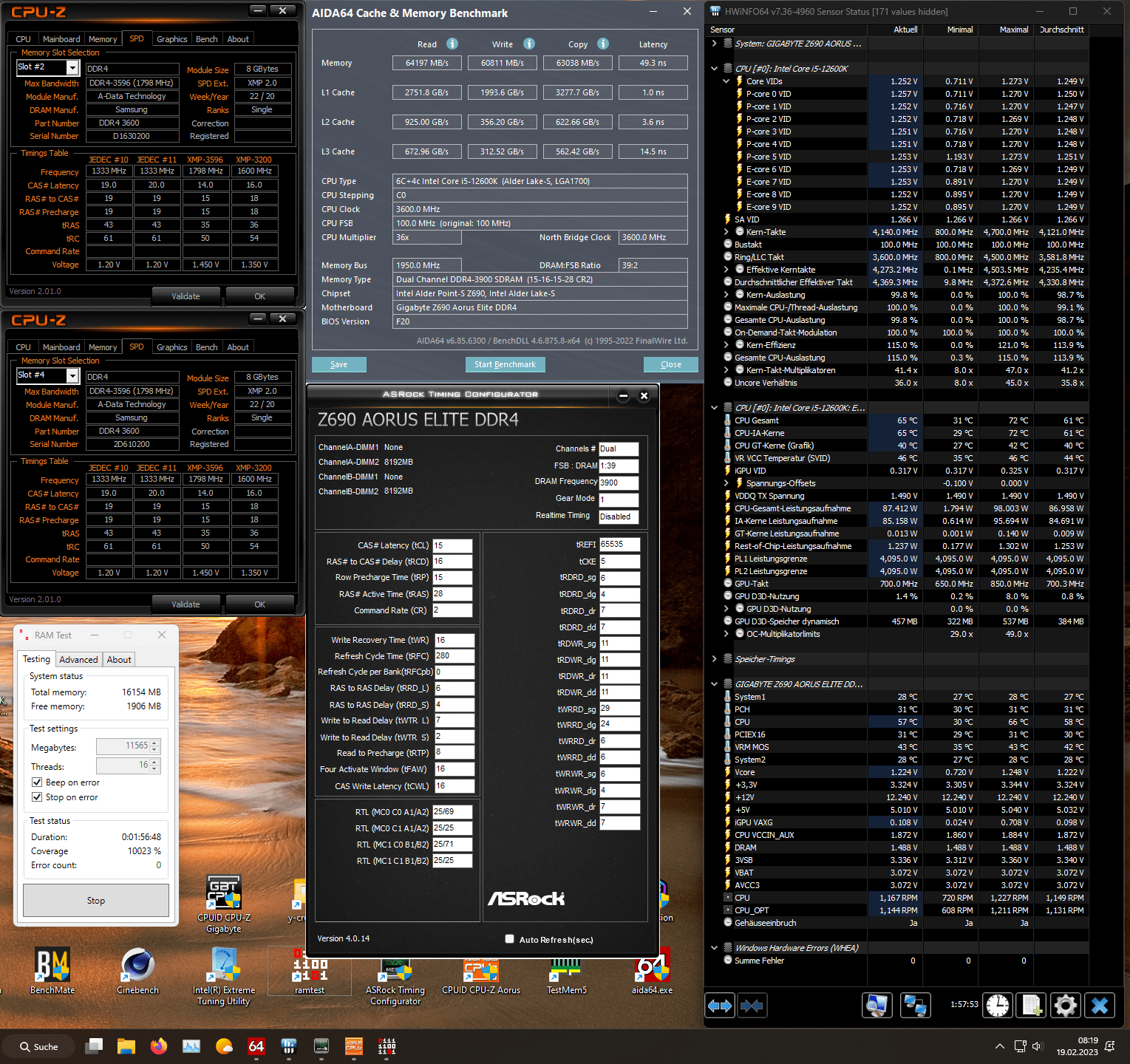Click Refresh Cycle Time (tRFC) field
Screen dimensions: 1130x1064
[455, 656]
